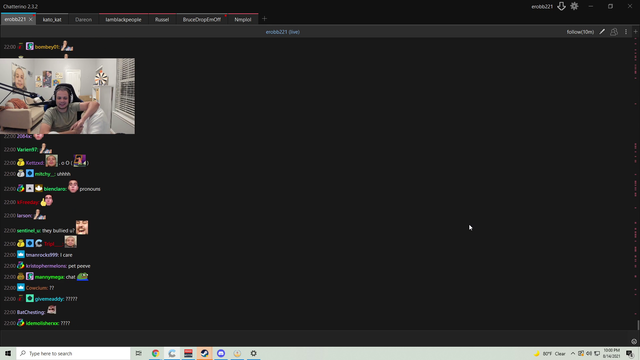Click bienclaro's brown crown badge
Image resolution: width=640 pixels, height=360 pixels.
click(39, 188)
